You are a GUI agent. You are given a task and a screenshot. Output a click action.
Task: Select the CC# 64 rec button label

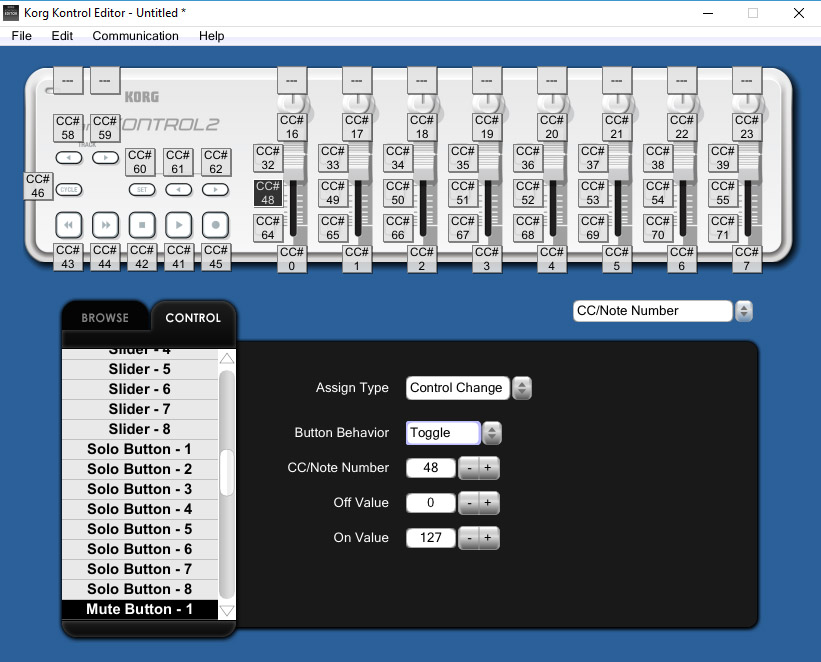pyautogui.click(x=268, y=228)
